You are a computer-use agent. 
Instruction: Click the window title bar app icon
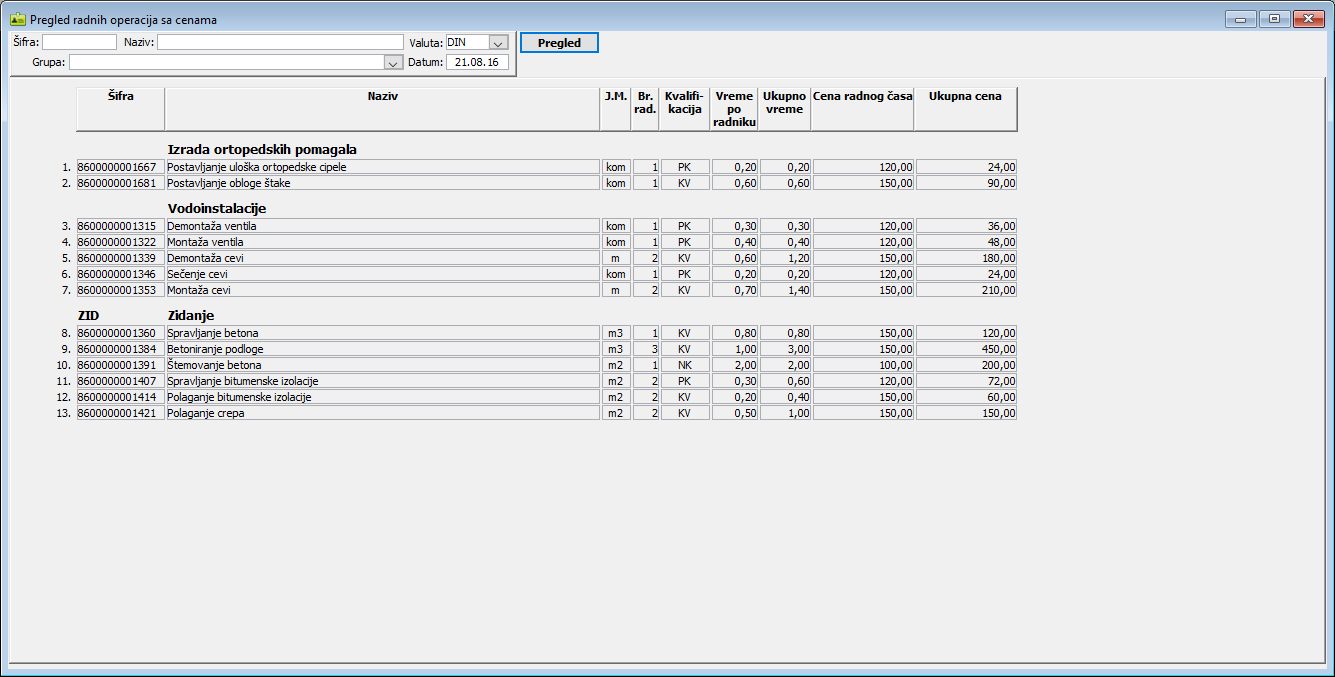17,19
